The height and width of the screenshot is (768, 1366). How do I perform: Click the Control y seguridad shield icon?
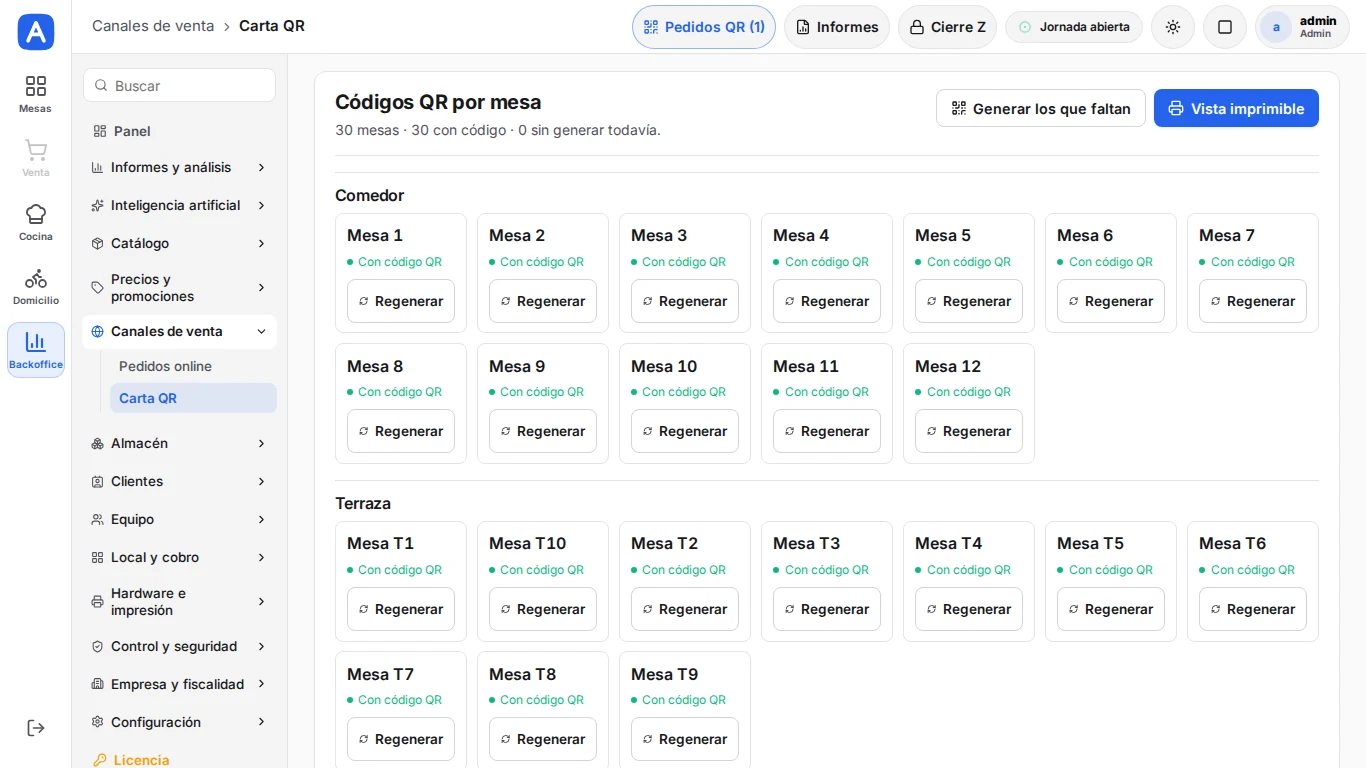click(x=97, y=646)
